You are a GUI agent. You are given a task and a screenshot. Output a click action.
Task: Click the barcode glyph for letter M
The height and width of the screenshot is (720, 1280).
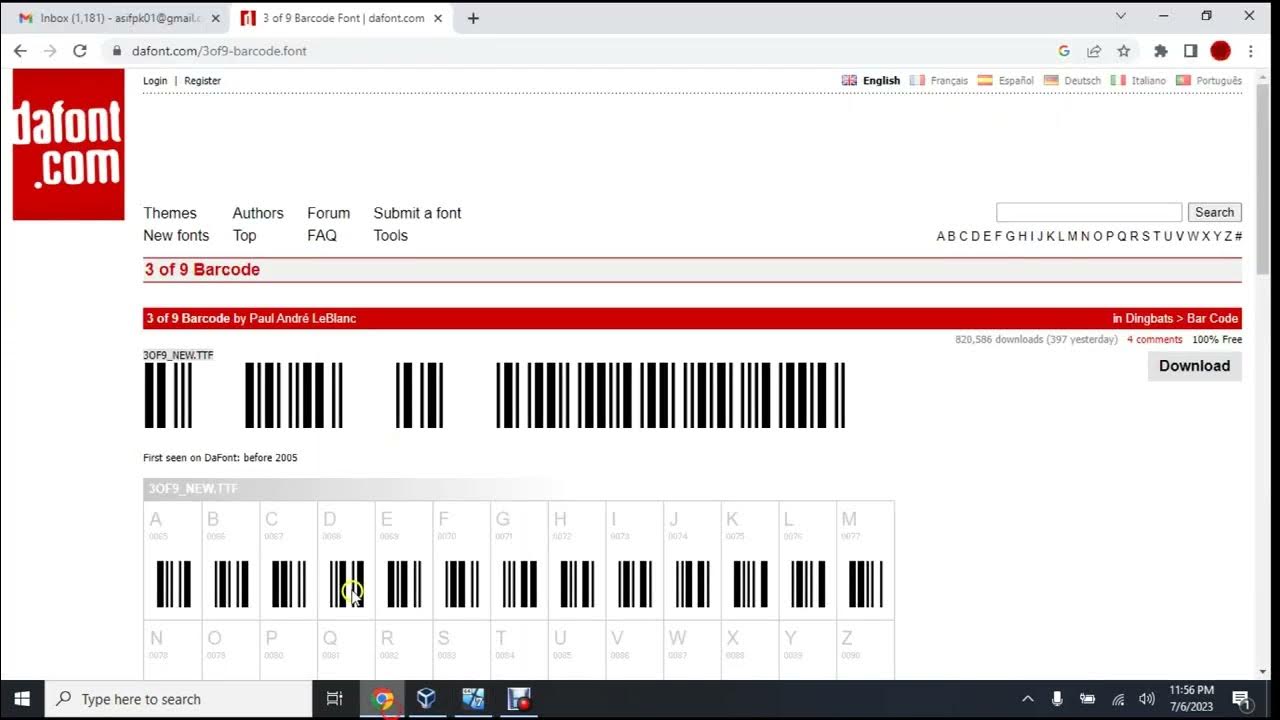pos(866,584)
